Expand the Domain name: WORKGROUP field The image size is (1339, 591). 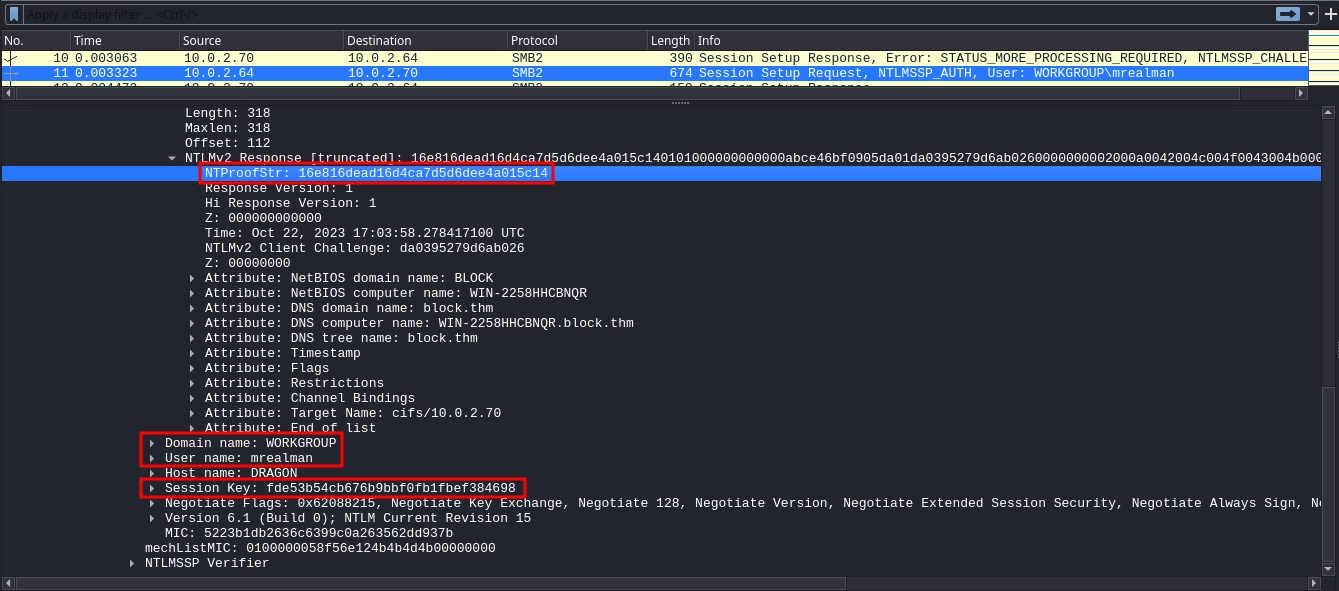tap(153, 443)
